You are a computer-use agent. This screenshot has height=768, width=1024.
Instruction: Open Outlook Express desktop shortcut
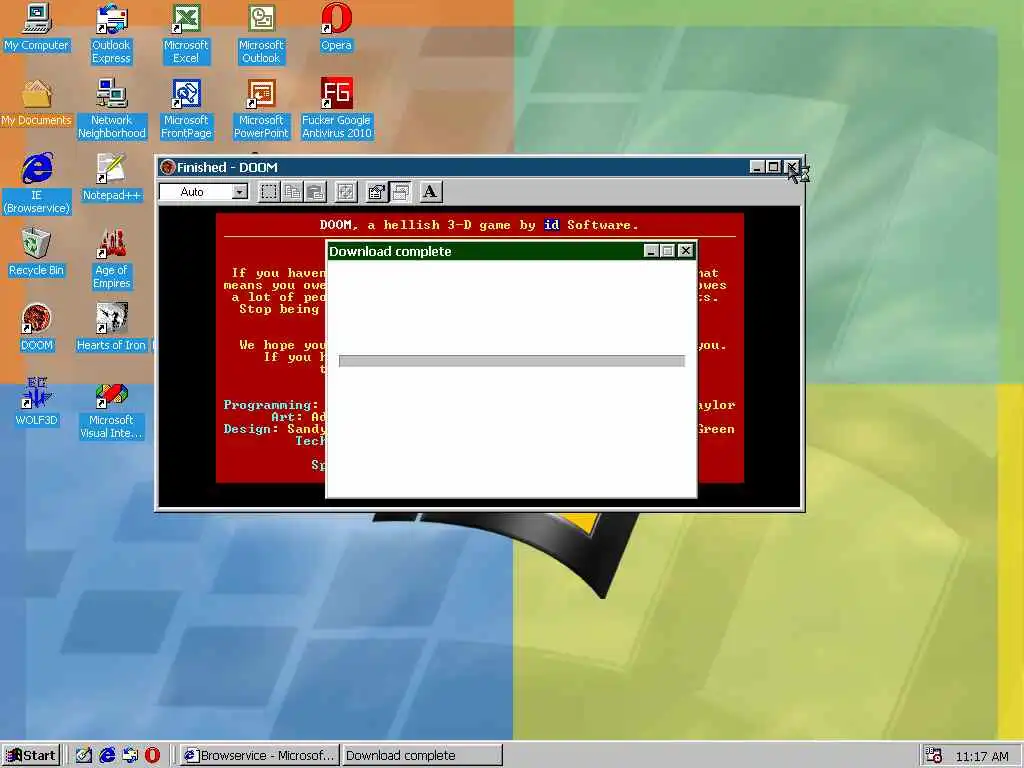tap(111, 34)
